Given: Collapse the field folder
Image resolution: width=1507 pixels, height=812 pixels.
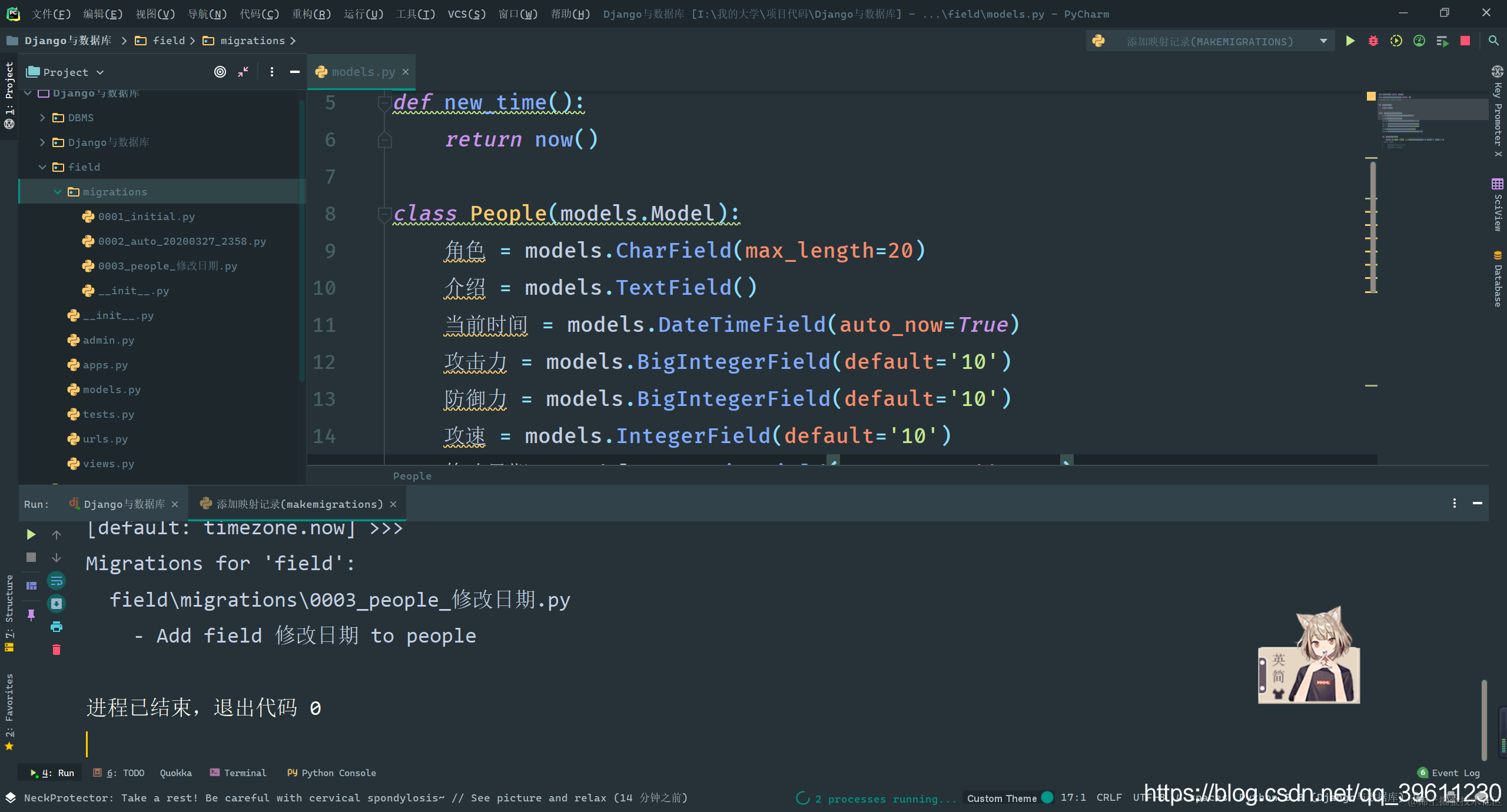Looking at the screenshot, I should click(x=42, y=167).
